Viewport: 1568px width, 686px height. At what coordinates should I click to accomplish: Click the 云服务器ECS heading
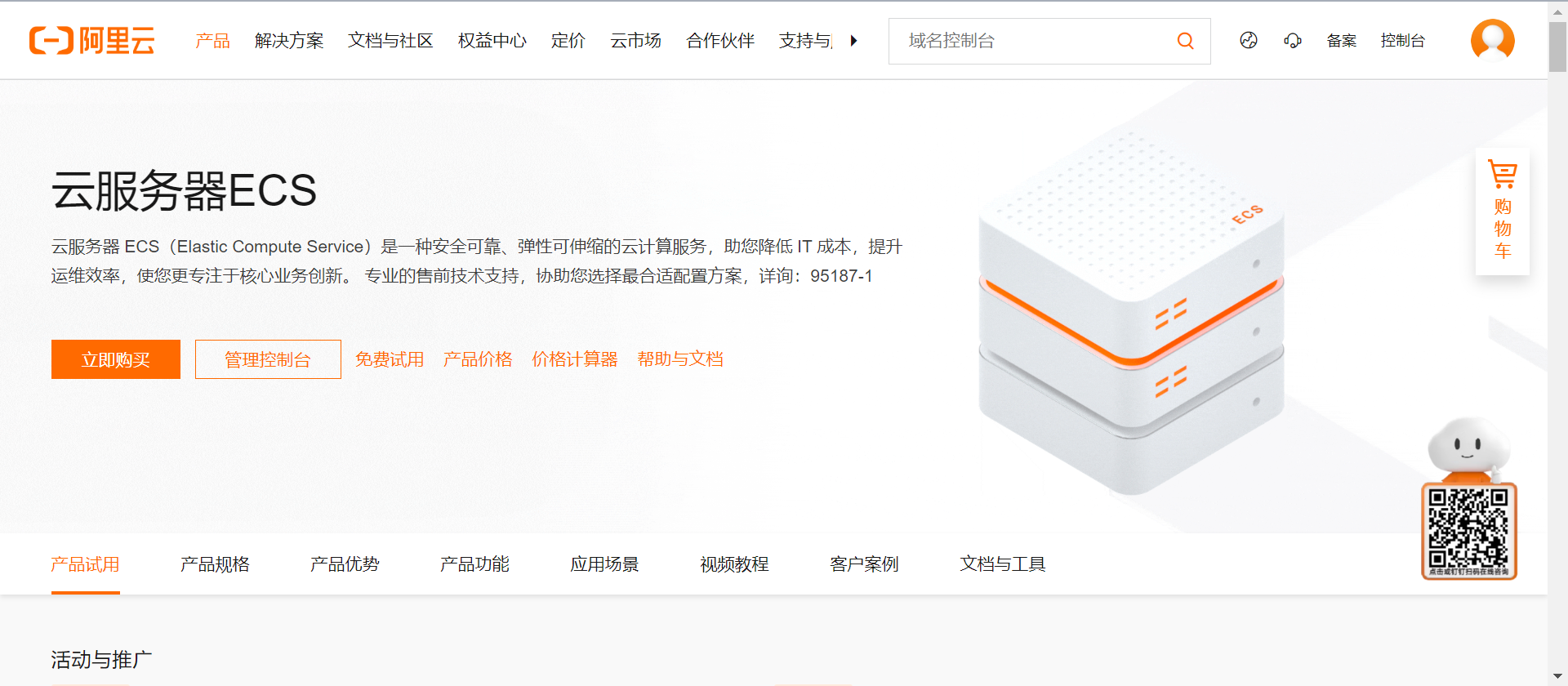184,190
